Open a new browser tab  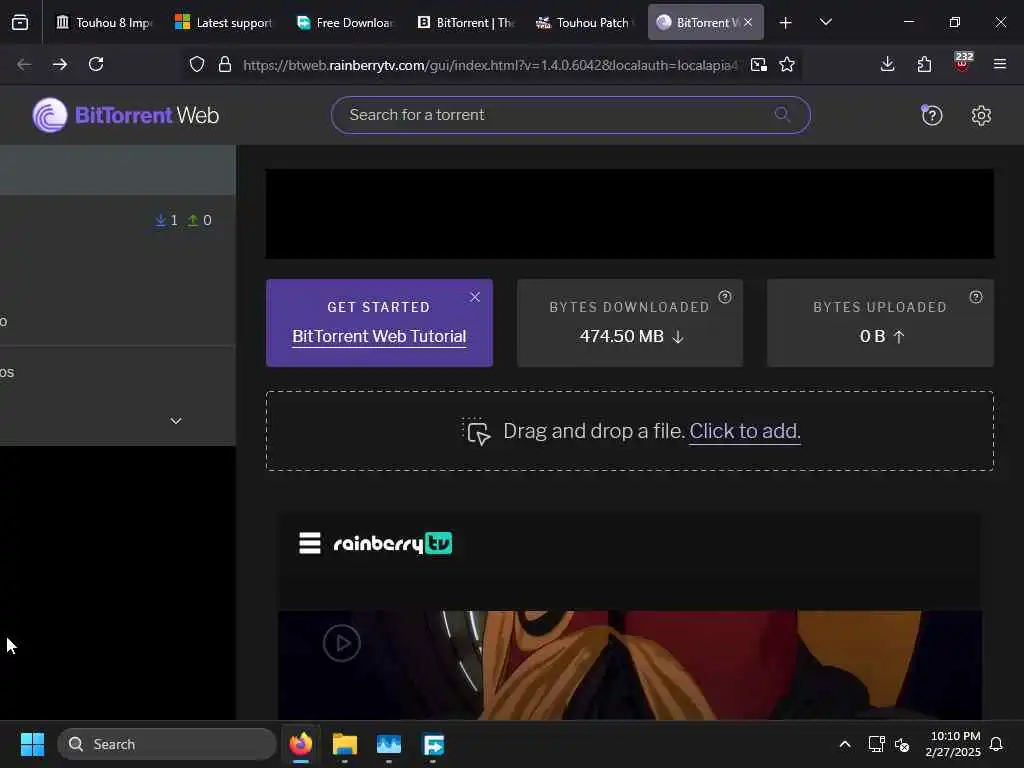point(786,23)
